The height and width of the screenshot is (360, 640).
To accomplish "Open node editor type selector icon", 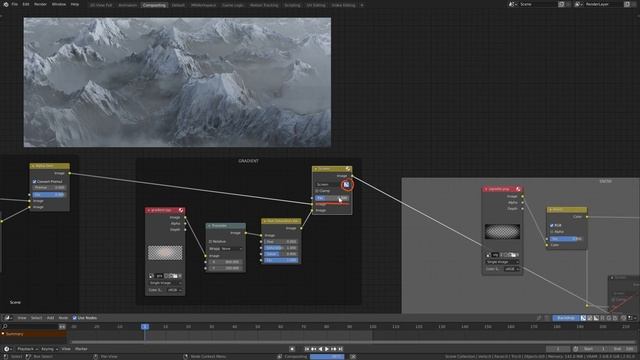I will click(8, 318).
